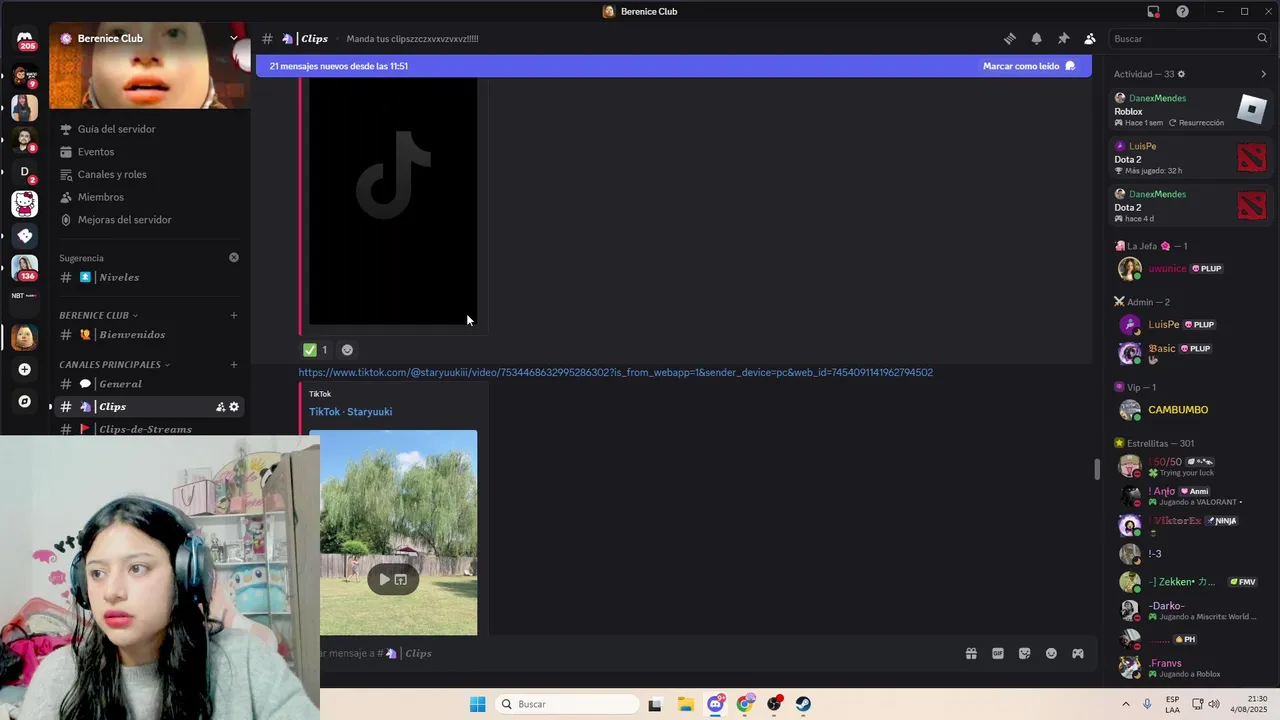
Task: Click the message input for Clips
Action: (640, 653)
